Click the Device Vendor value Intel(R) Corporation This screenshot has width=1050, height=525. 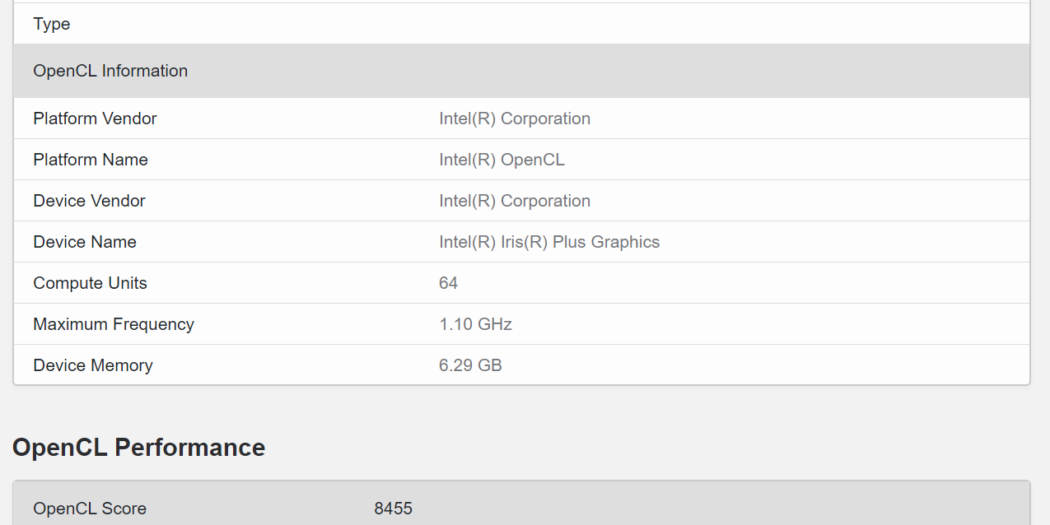pyautogui.click(x=514, y=201)
